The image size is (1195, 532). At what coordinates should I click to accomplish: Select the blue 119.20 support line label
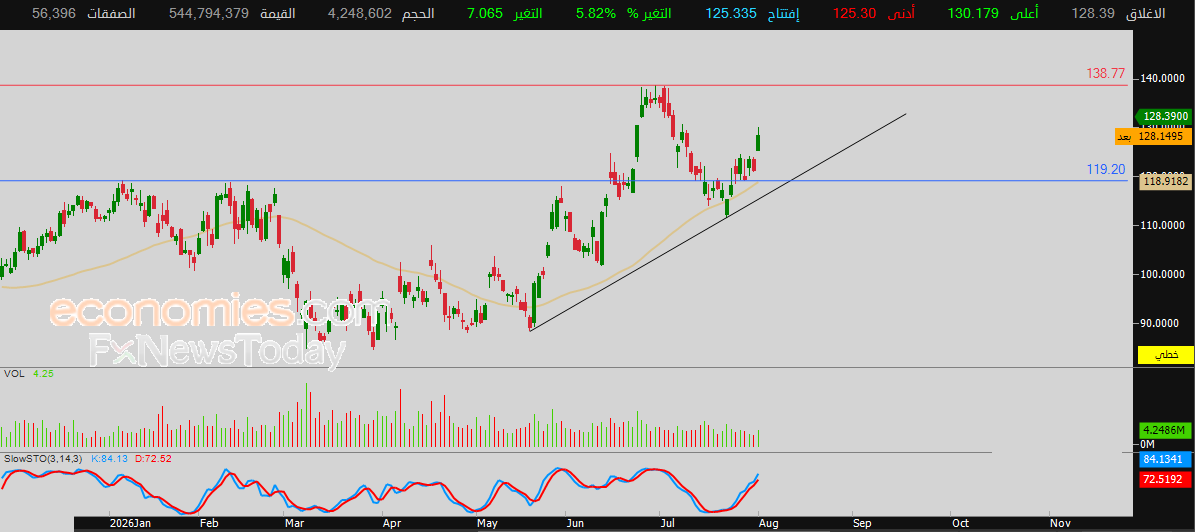[1106, 169]
